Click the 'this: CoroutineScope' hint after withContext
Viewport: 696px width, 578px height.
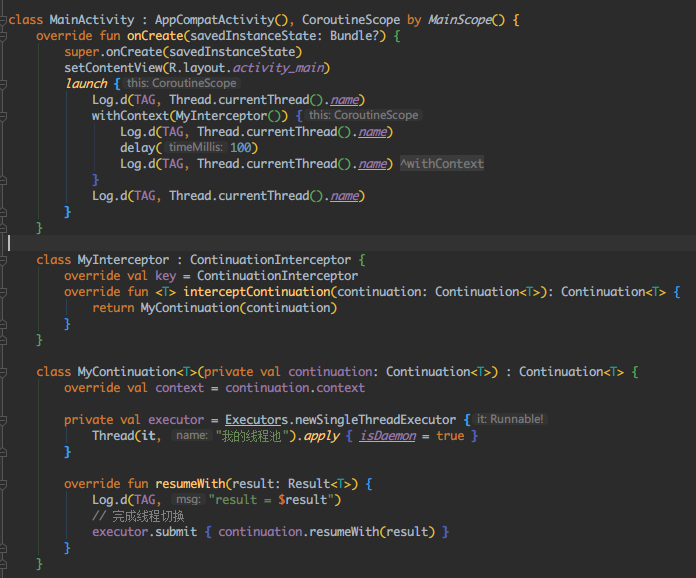(364, 115)
